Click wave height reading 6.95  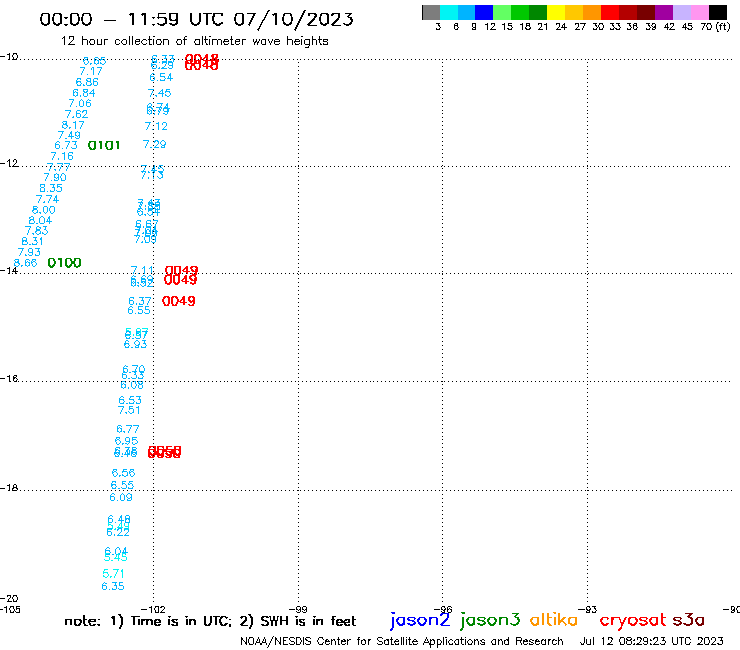click(x=126, y=441)
